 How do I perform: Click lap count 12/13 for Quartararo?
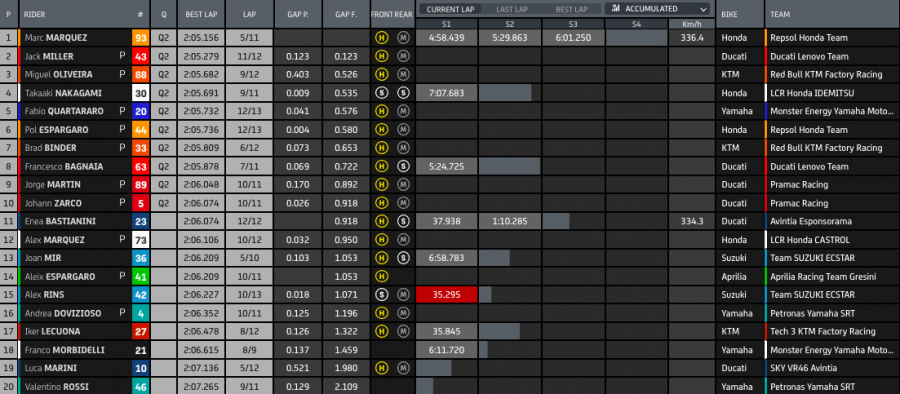(249, 111)
